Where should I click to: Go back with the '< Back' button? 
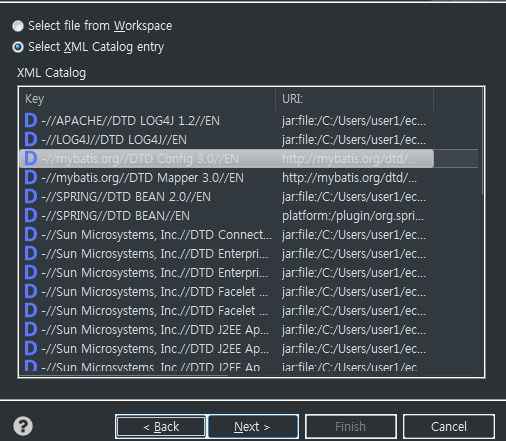[161, 426]
